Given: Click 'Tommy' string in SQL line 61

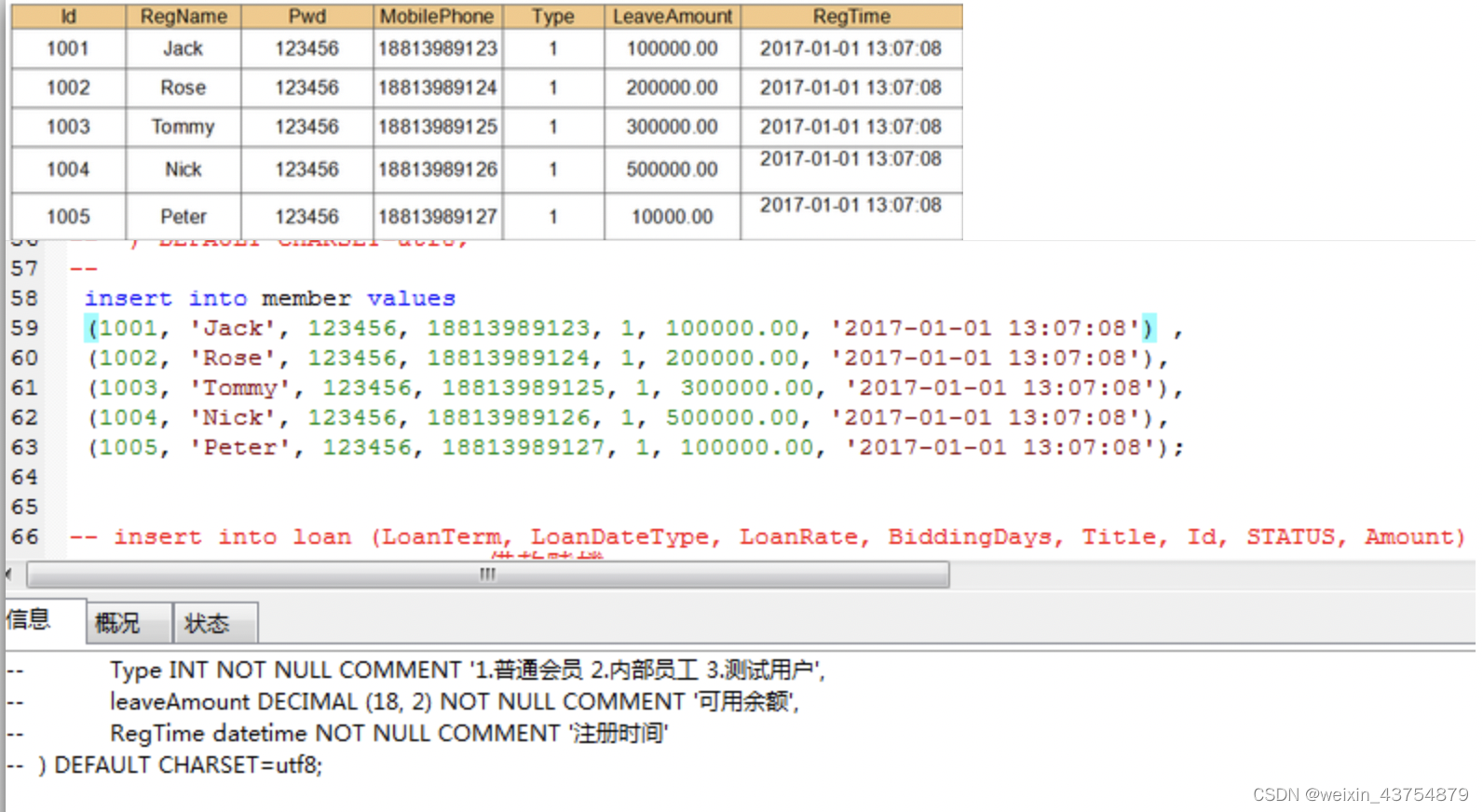Looking at the screenshot, I should 240,387.
